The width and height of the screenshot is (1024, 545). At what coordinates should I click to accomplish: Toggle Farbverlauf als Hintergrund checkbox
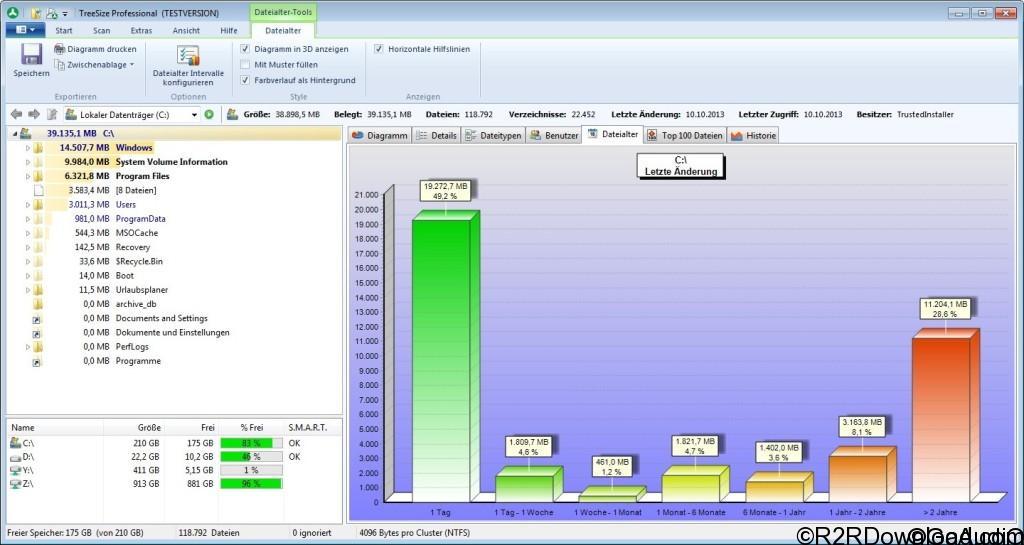245,80
